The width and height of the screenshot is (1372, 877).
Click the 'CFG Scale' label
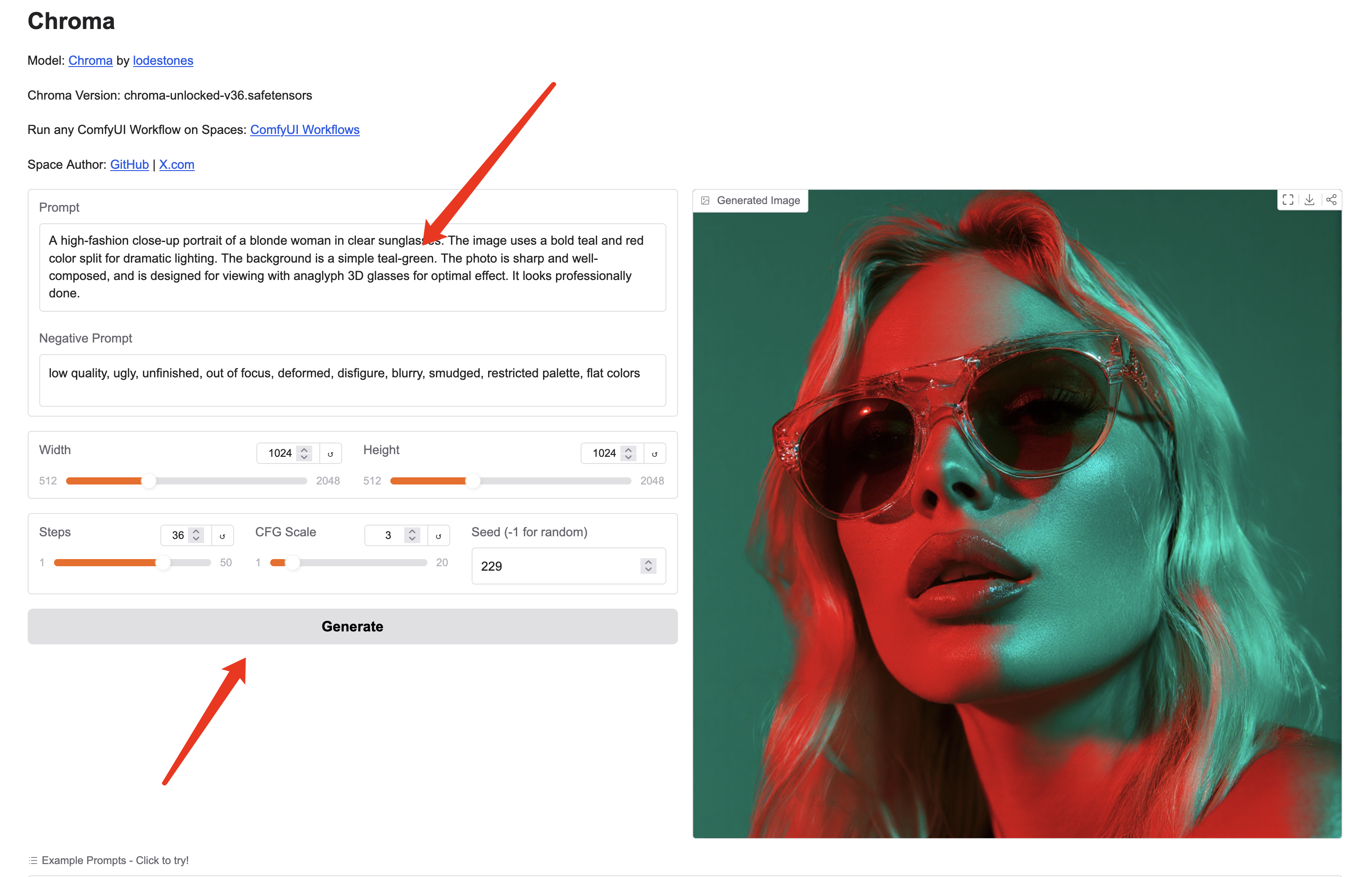(285, 532)
